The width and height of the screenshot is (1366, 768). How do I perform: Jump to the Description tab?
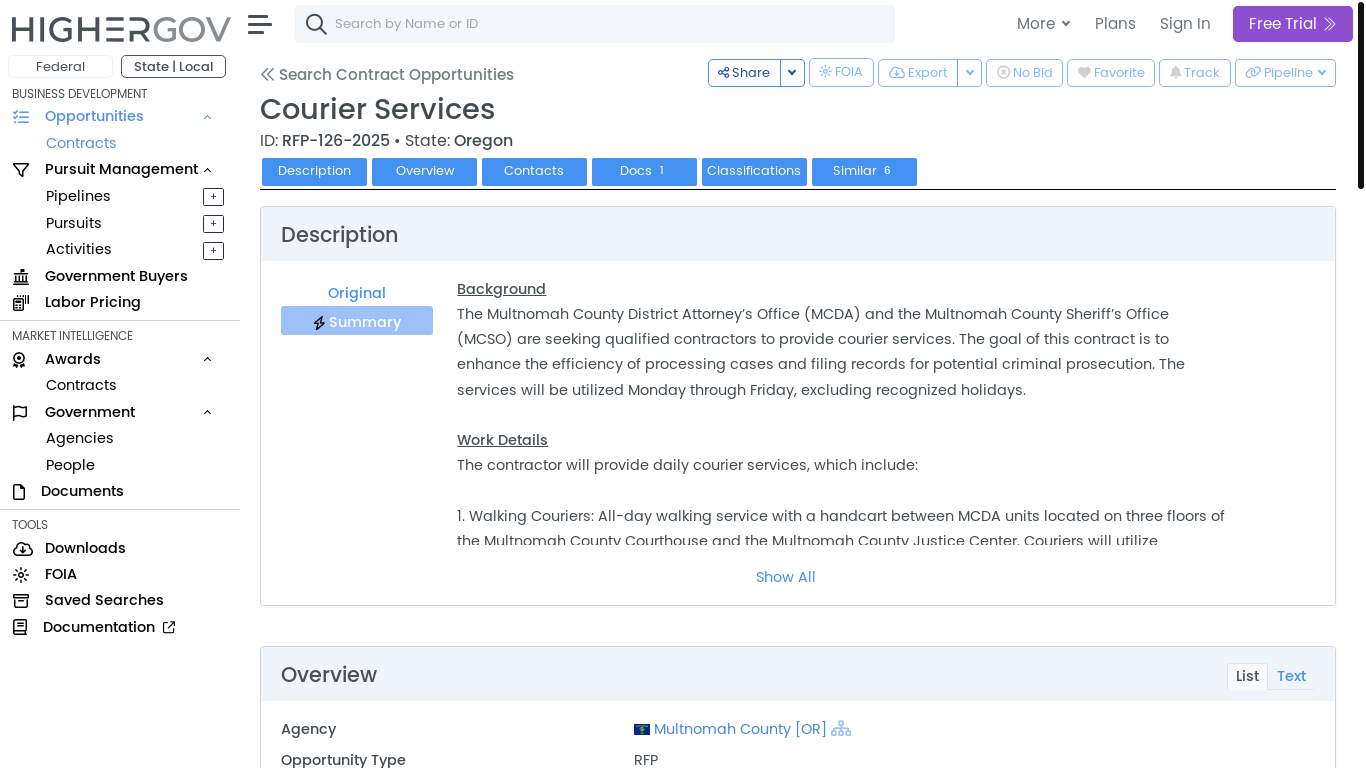[314, 171]
